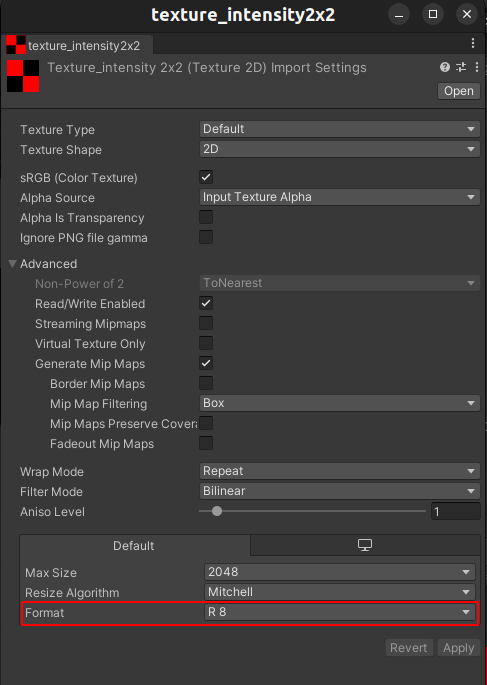Open the Format R 8 dropdown

(x=339, y=612)
